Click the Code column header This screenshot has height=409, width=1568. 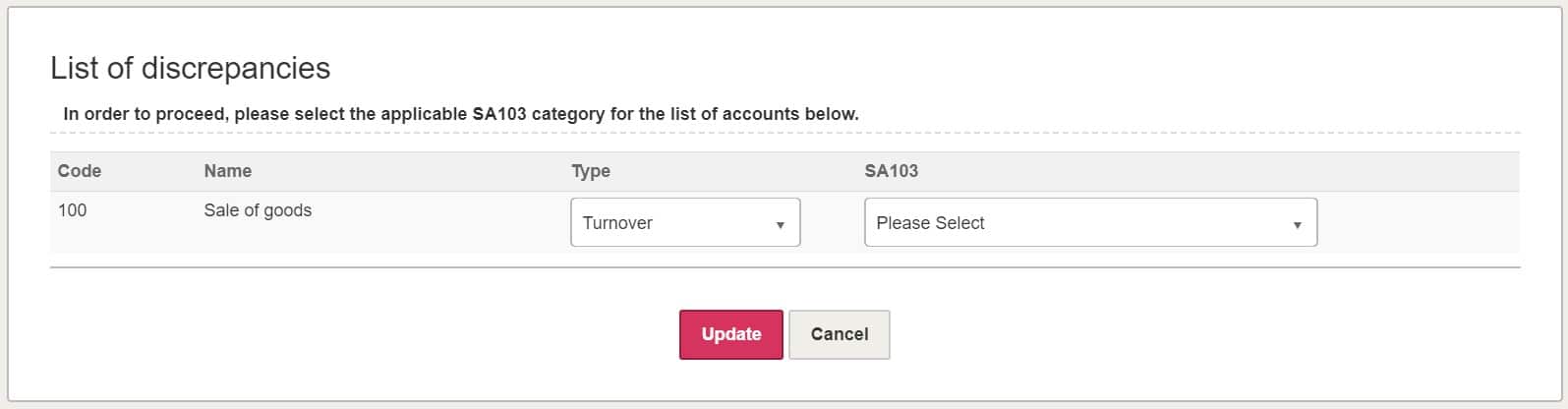80,171
